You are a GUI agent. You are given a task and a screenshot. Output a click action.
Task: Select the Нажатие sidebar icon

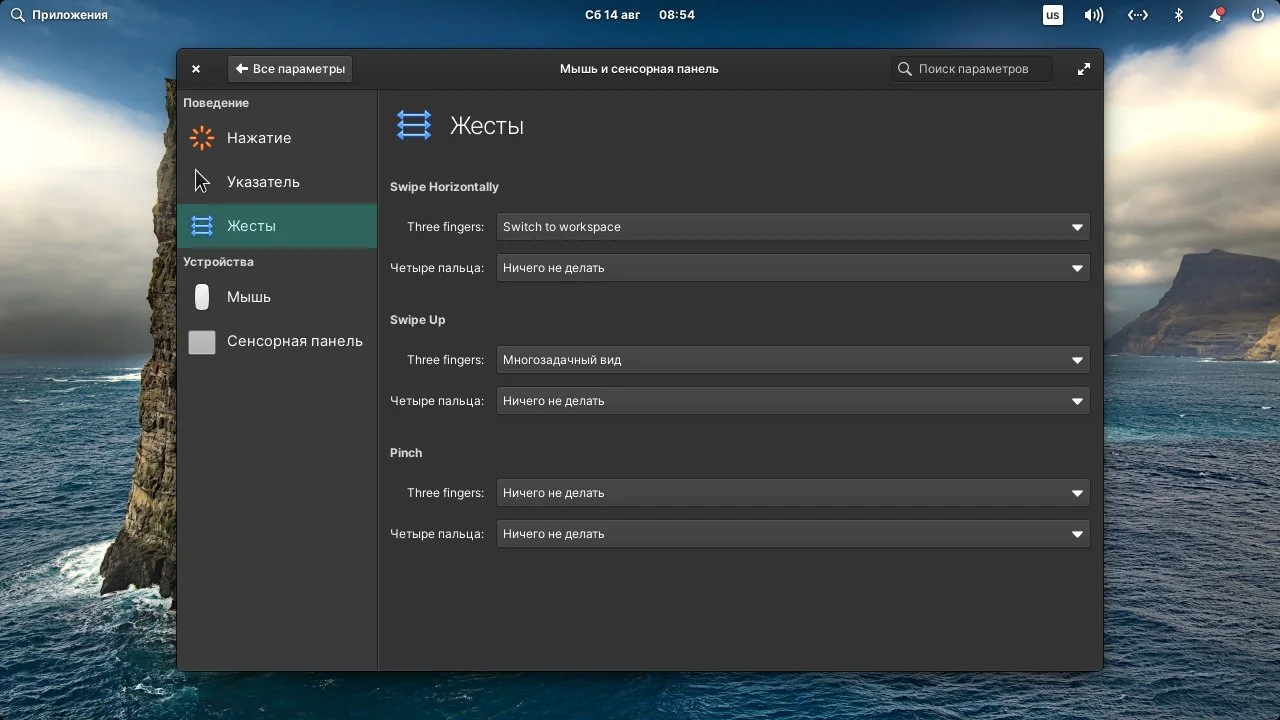pos(201,138)
